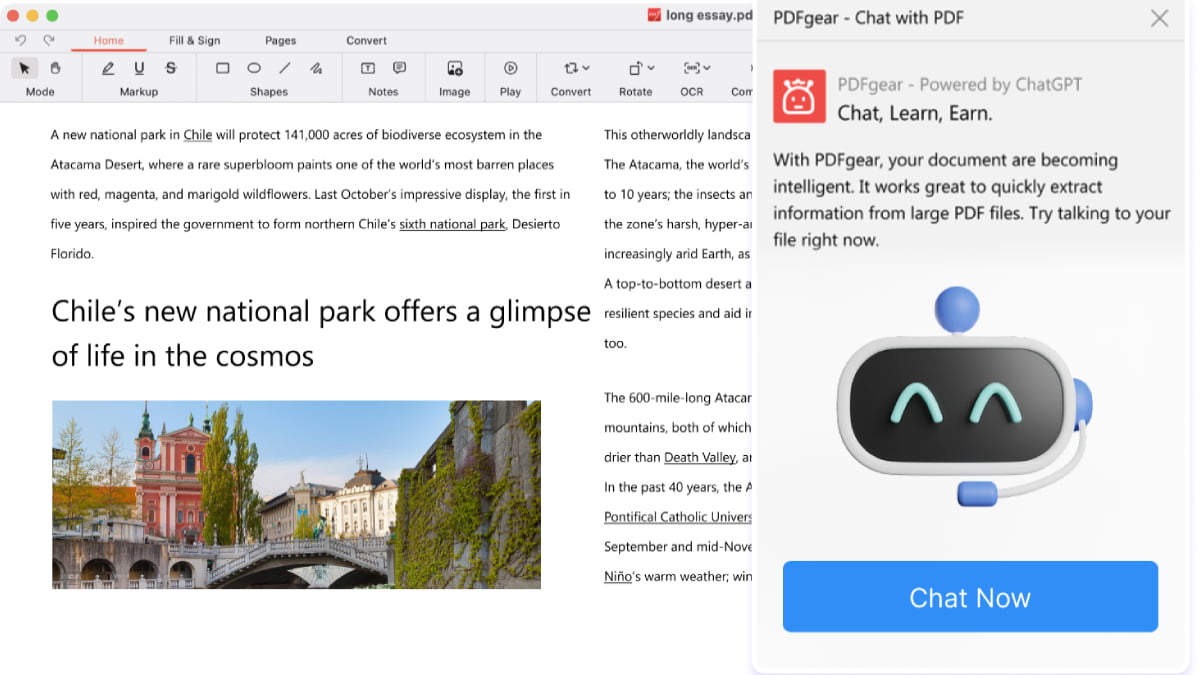Select the ellipse shape tool
Image resolution: width=1200 pixels, height=675 pixels.
click(254, 68)
